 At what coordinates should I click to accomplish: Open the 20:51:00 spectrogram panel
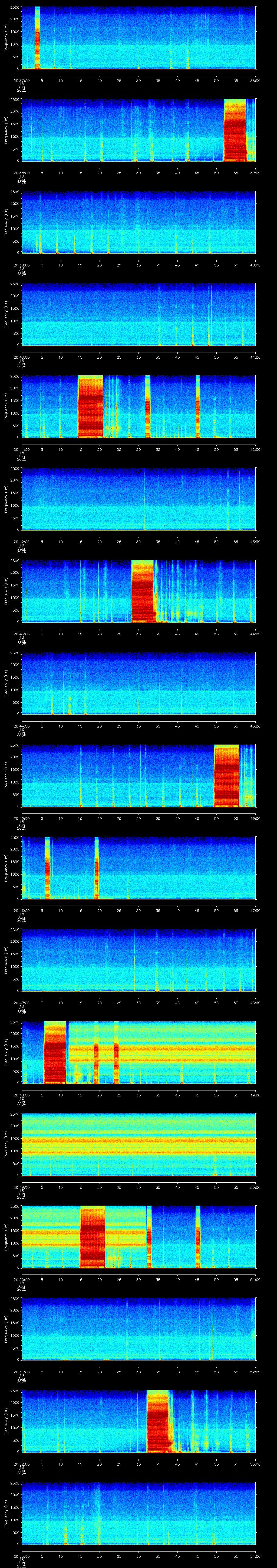click(x=138, y=1329)
